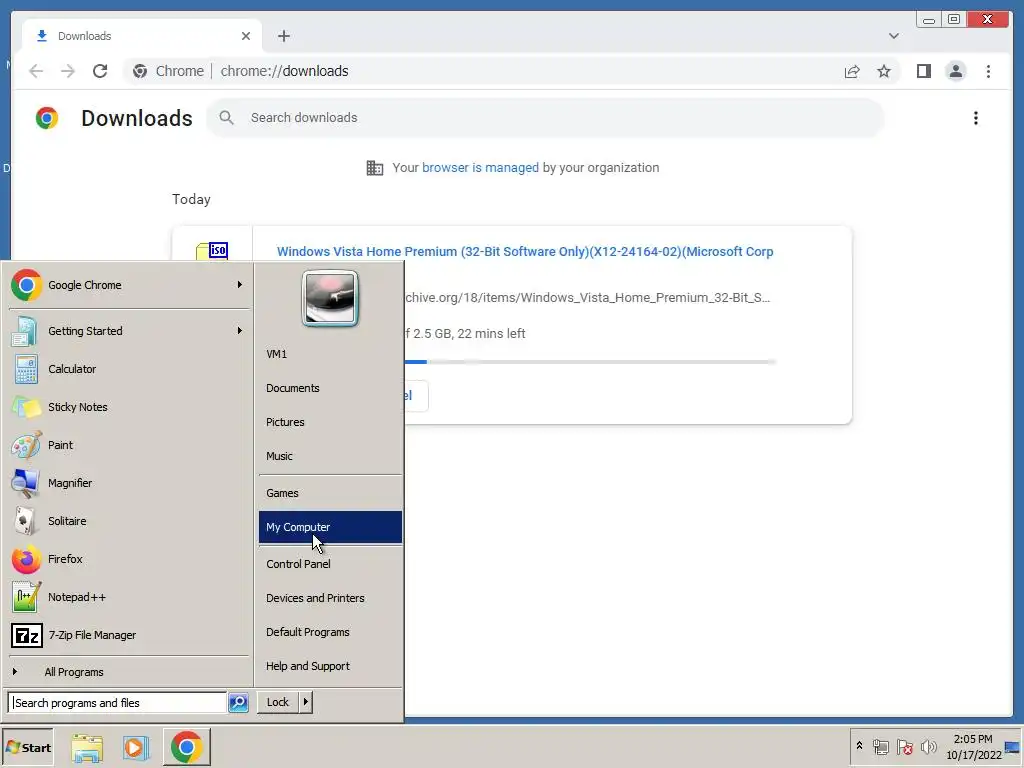The image size is (1024, 768).
Task: Open Downloads page more actions menu
Action: point(976,118)
